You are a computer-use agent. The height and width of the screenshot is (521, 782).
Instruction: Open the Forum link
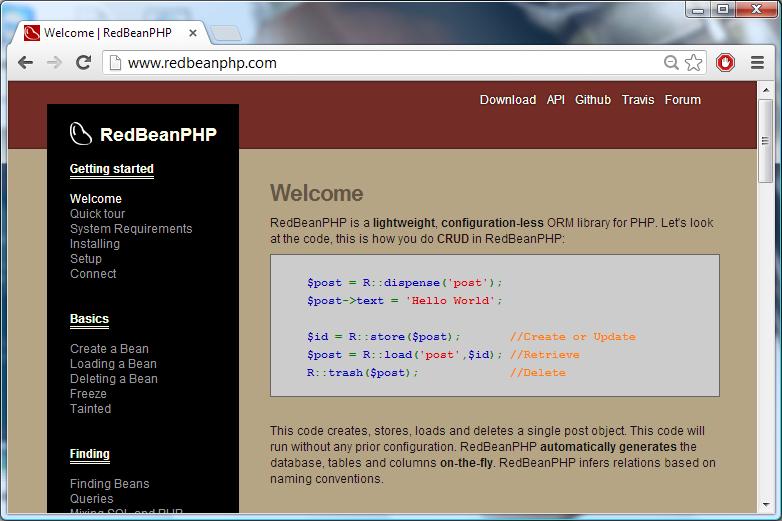coord(682,100)
